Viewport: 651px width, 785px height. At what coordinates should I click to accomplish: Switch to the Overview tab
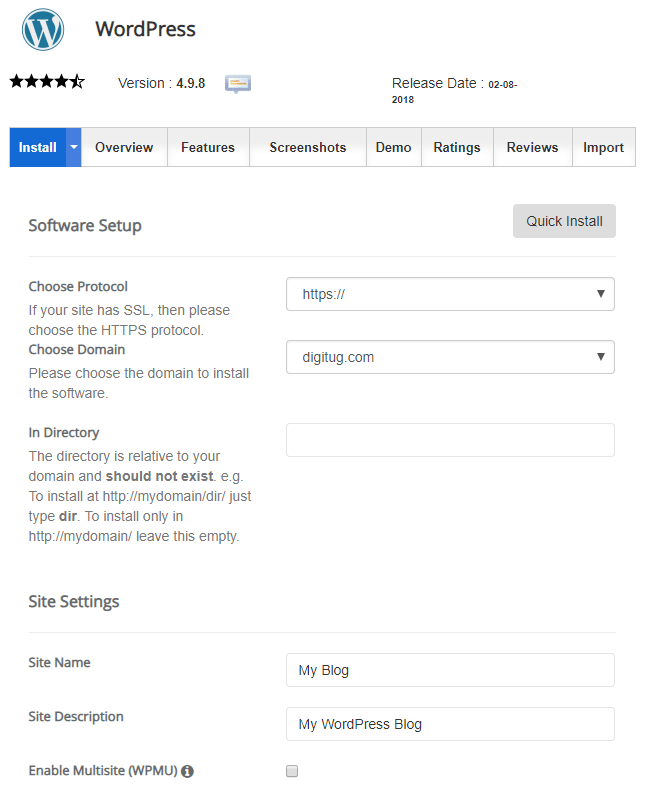(124, 147)
